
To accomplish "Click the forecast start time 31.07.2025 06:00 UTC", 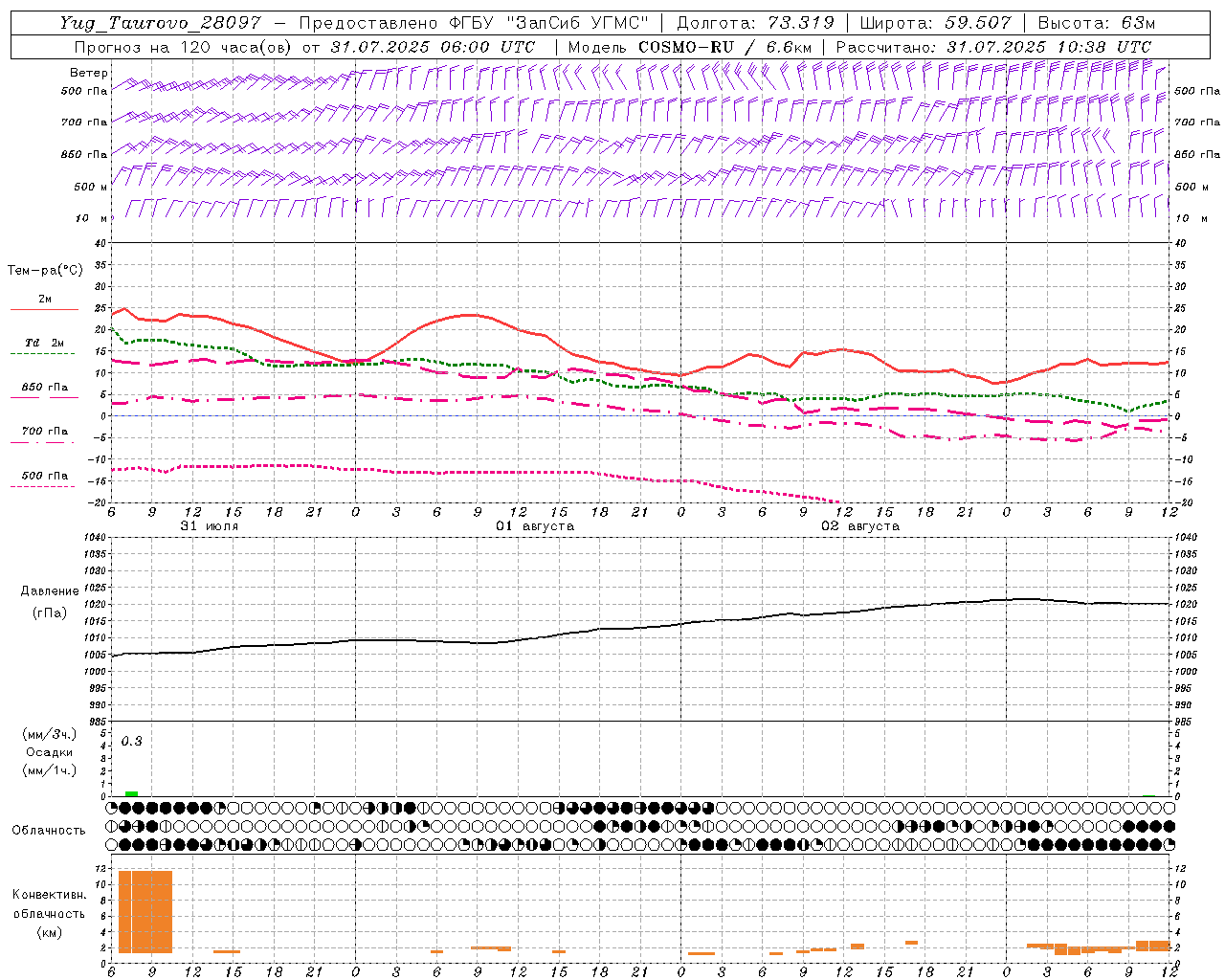I will [x=433, y=47].
